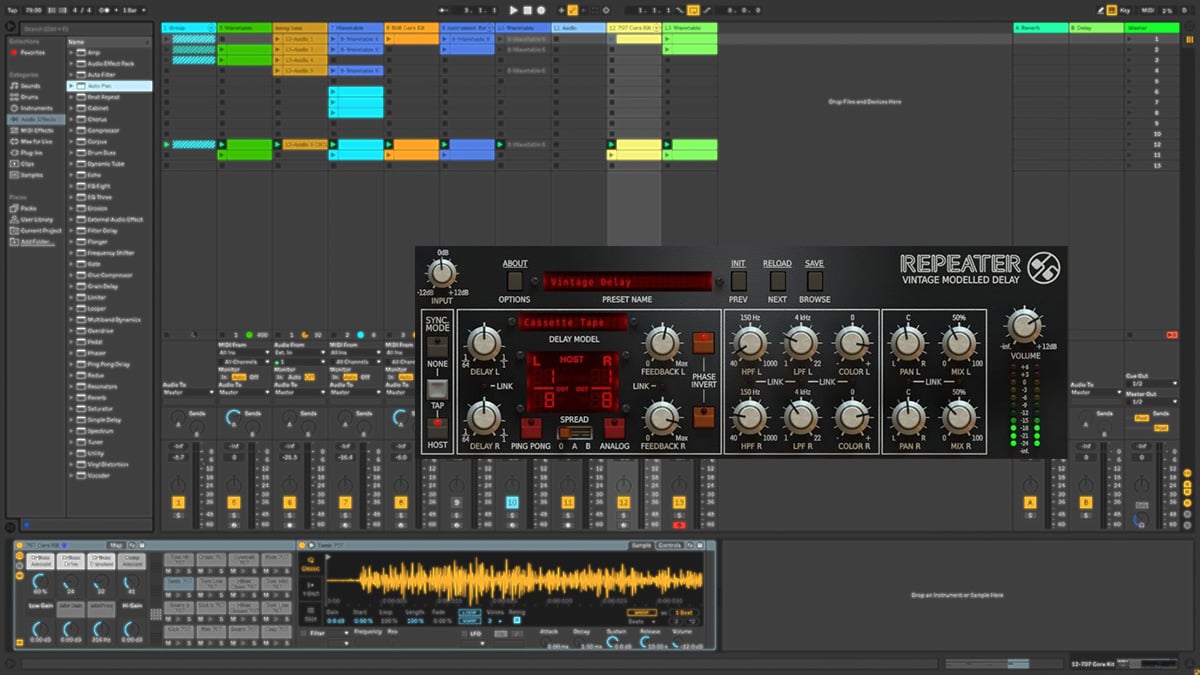Click the D16 logo on the Repeater plugin
The image size is (1200, 675).
click(1044, 268)
